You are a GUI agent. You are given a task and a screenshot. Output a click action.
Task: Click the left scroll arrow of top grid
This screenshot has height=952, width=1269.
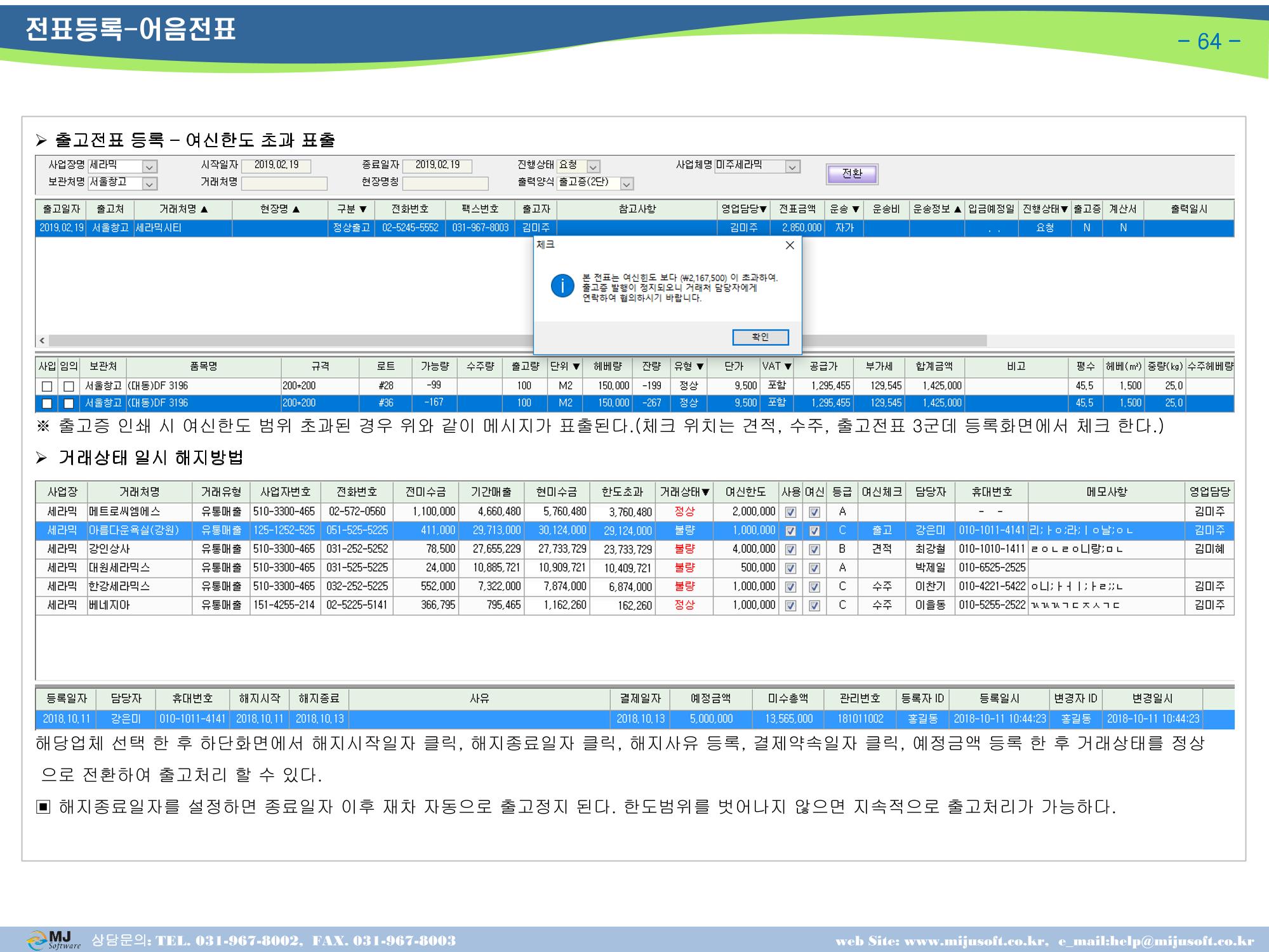click(x=42, y=341)
